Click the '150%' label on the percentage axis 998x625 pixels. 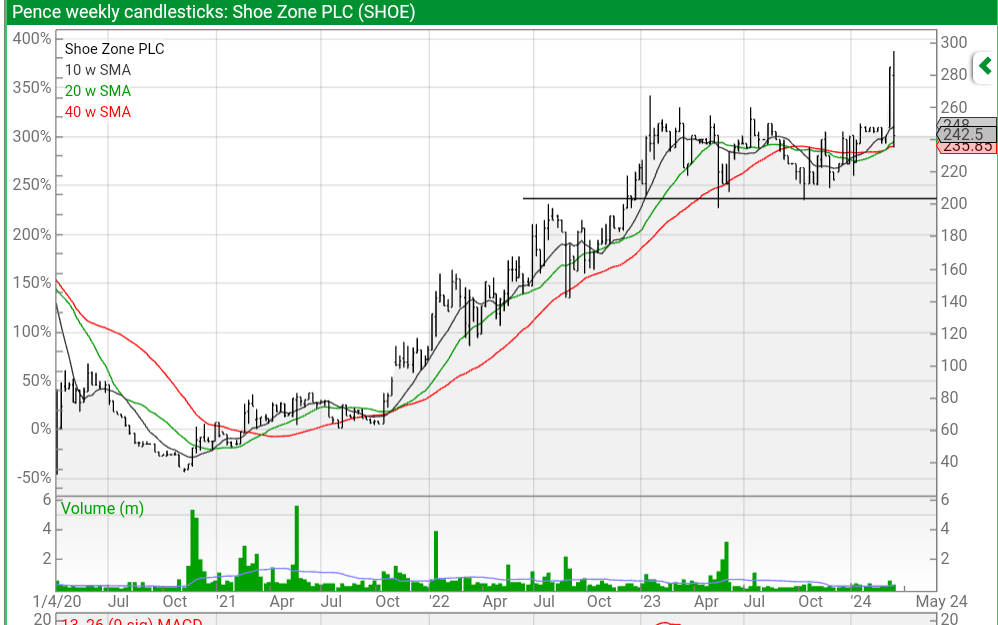(32, 283)
